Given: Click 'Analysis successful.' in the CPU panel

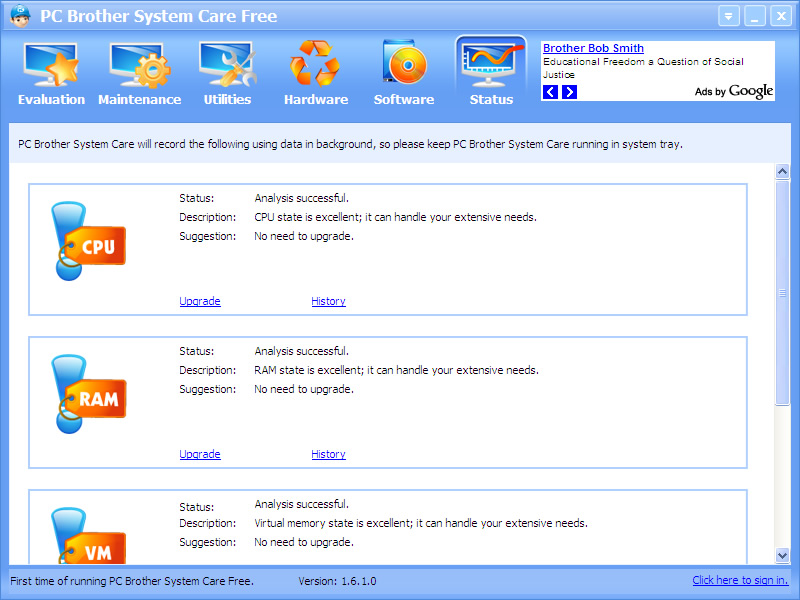Looking at the screenshot, I should 302,198.
